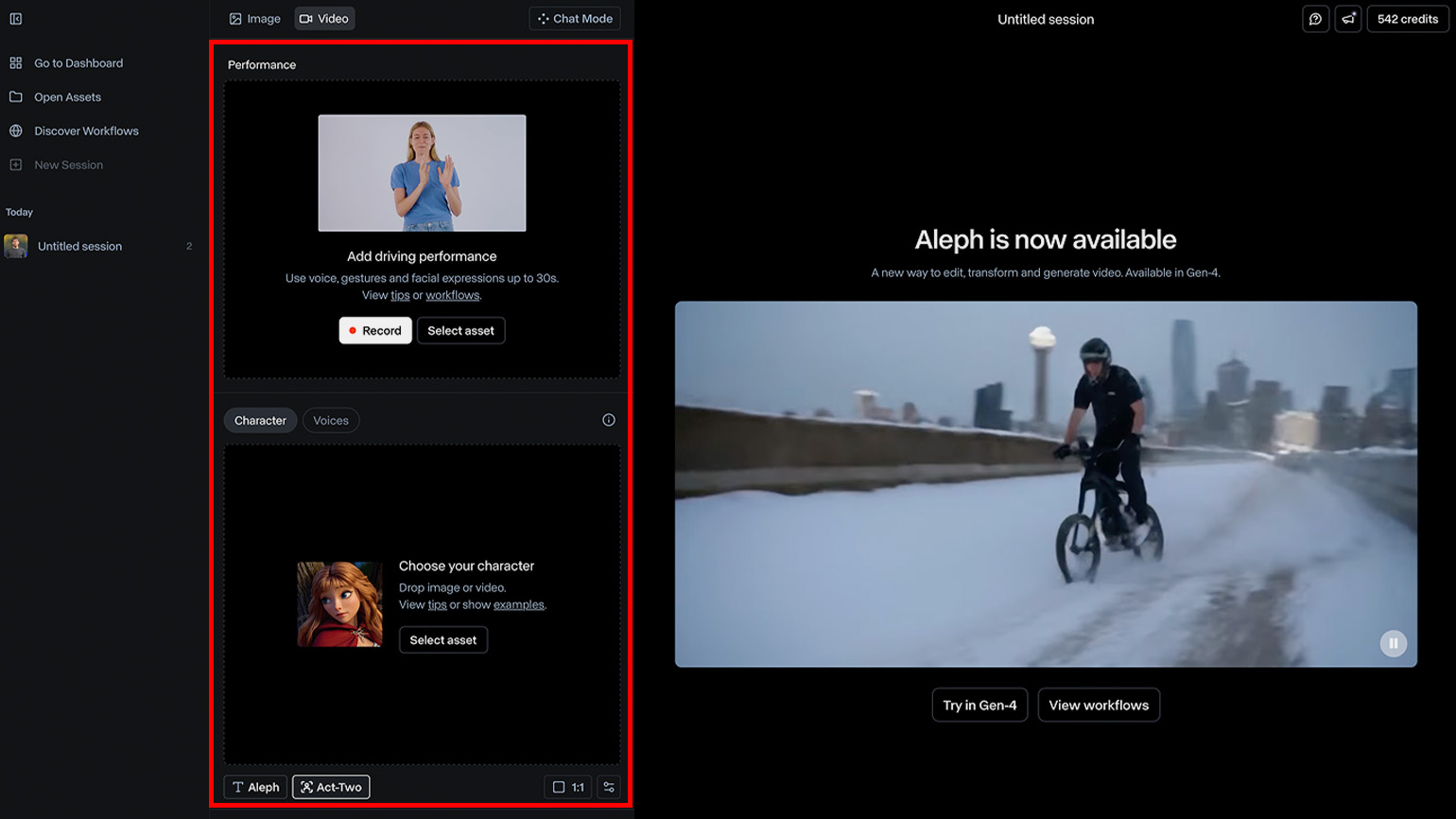
Task: Click the New Session plus icon
Action: [16, 166]
